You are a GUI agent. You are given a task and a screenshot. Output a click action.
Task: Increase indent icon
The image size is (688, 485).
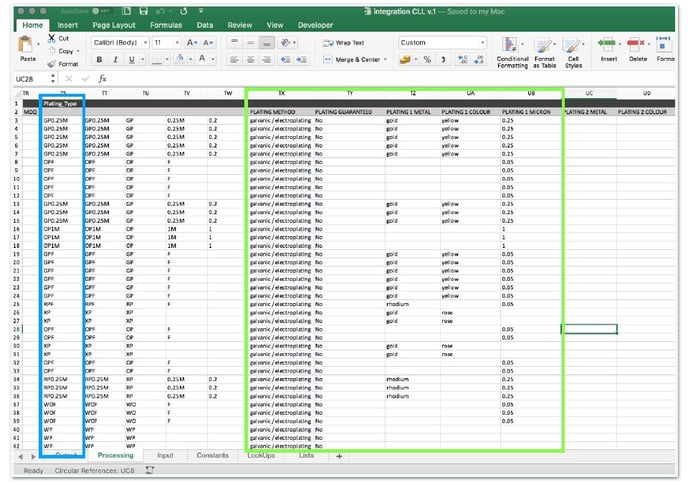301,59
